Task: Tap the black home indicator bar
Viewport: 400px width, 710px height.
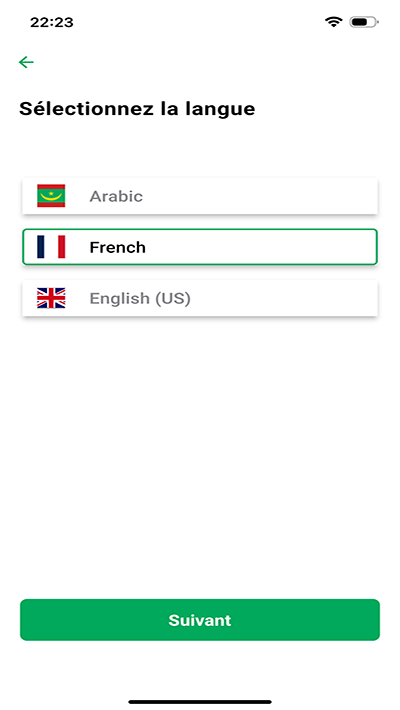Action: click(x=200, y=702)
